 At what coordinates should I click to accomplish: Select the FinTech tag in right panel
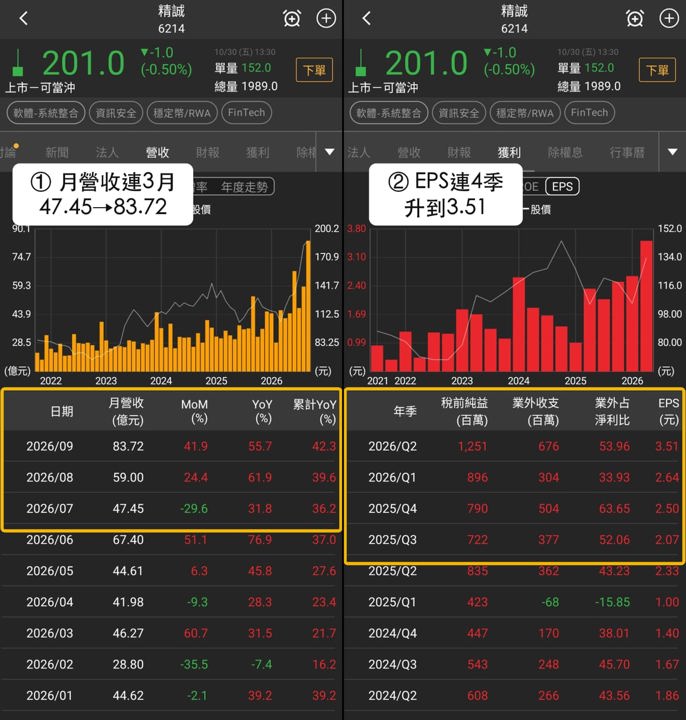(590, 113)
